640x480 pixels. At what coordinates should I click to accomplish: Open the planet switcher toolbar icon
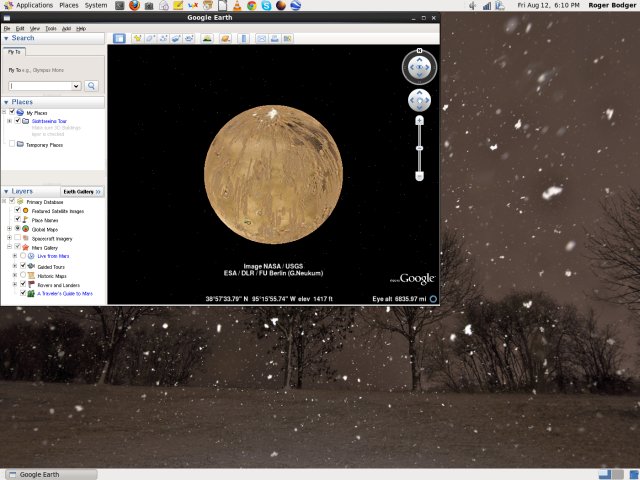[225, 38]
